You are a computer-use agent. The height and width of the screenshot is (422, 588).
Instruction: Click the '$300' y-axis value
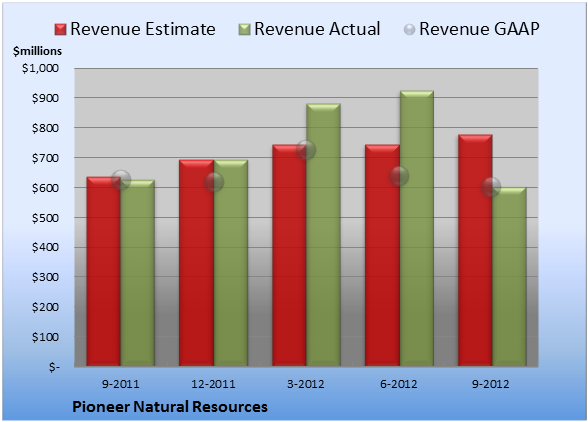tap(45, 277)
